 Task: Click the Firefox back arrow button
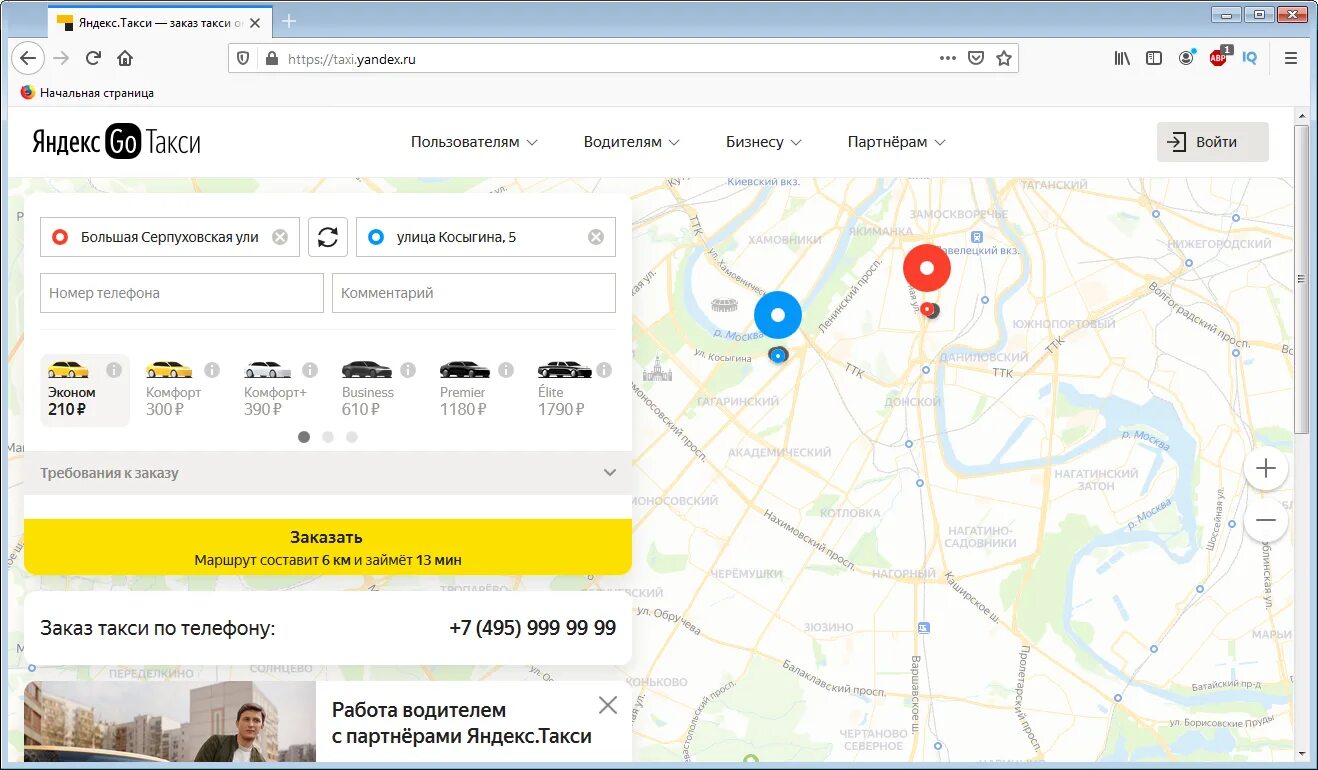click(x=28, y=58)
